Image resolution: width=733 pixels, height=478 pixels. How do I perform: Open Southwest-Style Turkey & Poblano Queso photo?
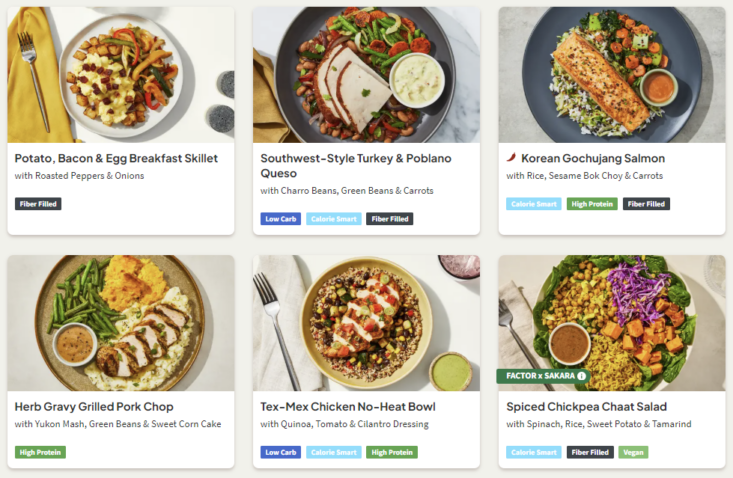pos(366,75)
